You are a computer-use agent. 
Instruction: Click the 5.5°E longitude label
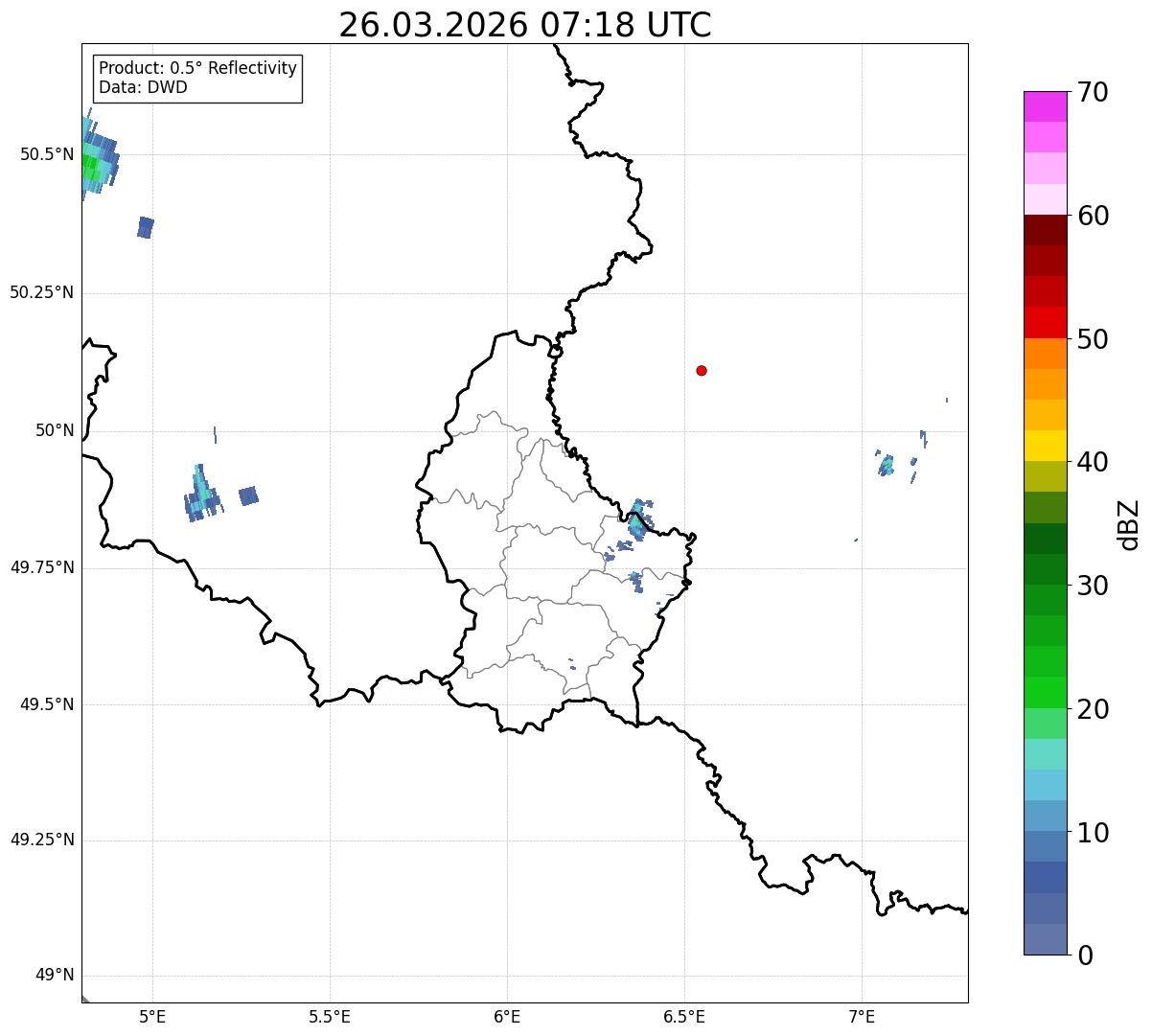pos(330,1016)
